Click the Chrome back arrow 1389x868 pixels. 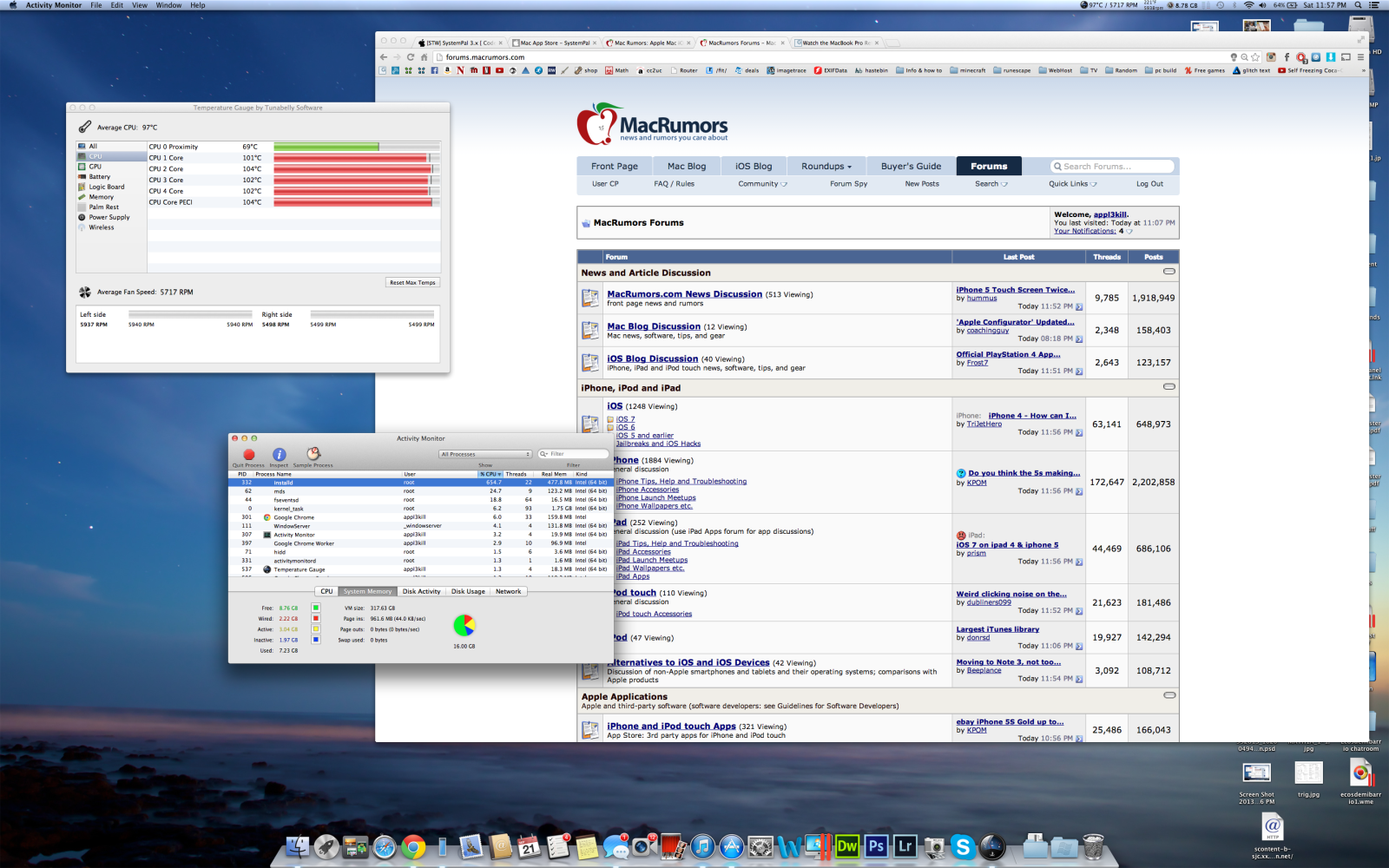(384, 57)
